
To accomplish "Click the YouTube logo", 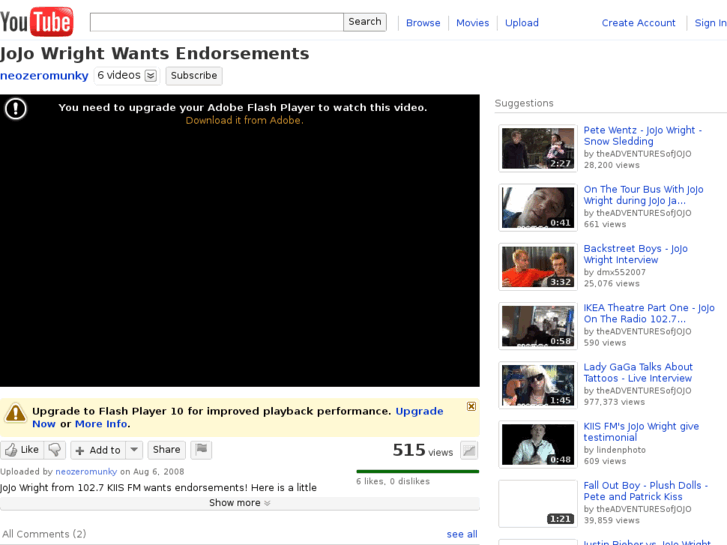I will click(x=37, y=22).
